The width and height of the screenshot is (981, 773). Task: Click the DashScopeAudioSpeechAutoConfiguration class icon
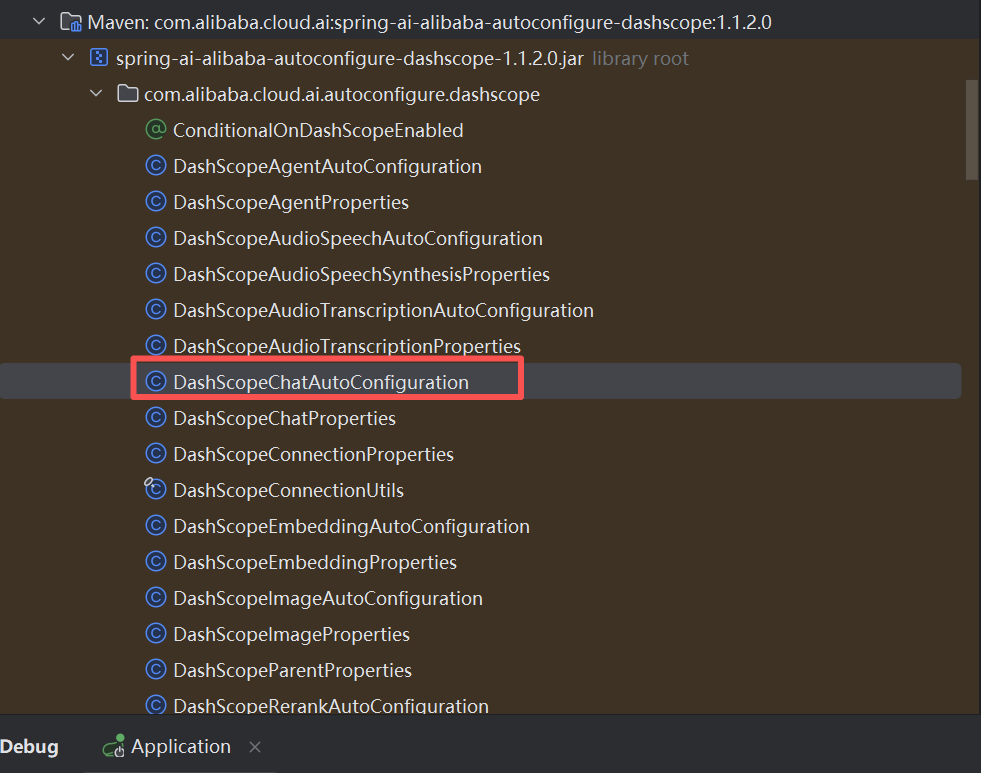(x=156, y=238)
